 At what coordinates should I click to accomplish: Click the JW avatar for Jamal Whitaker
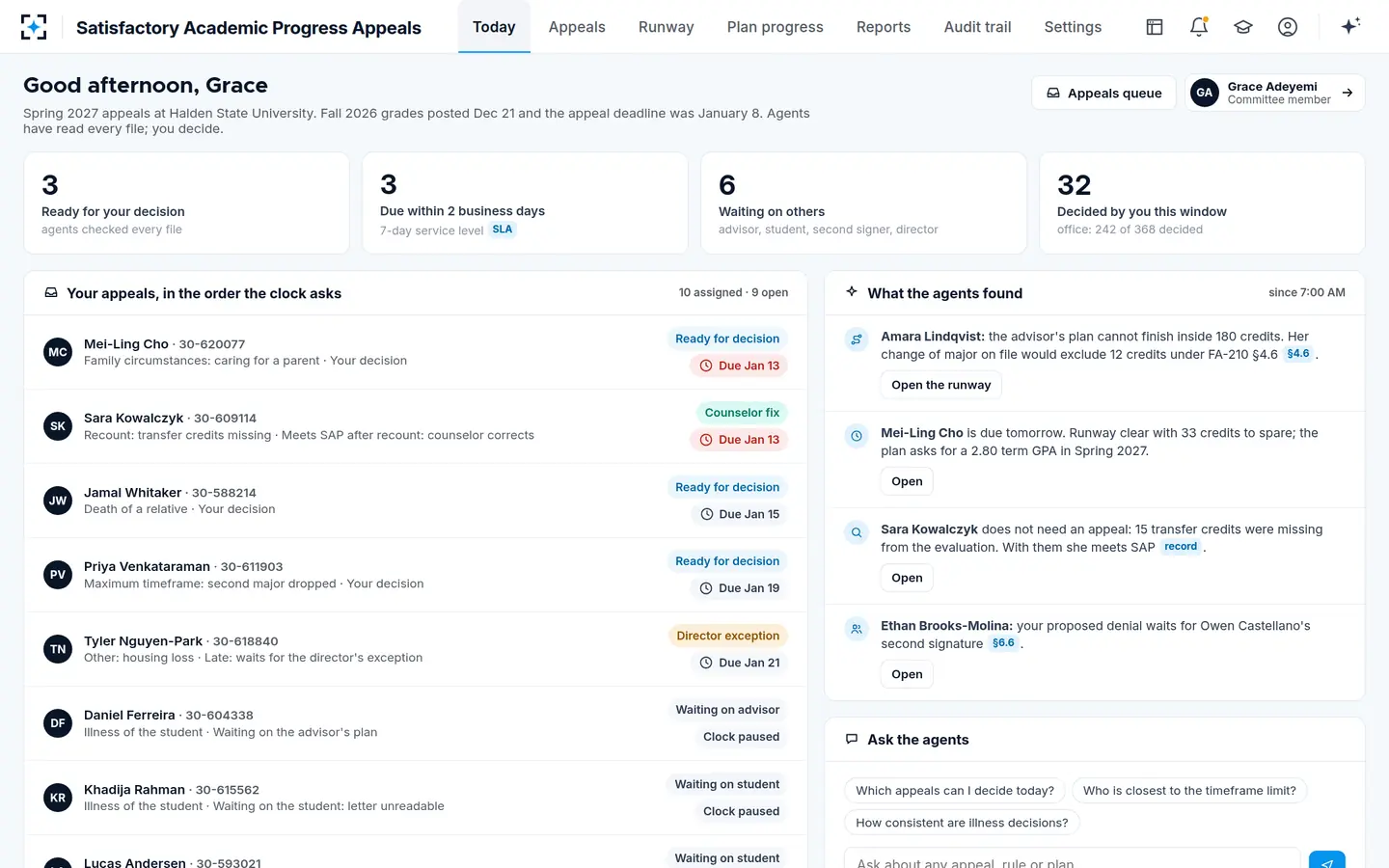pos(58,501)
